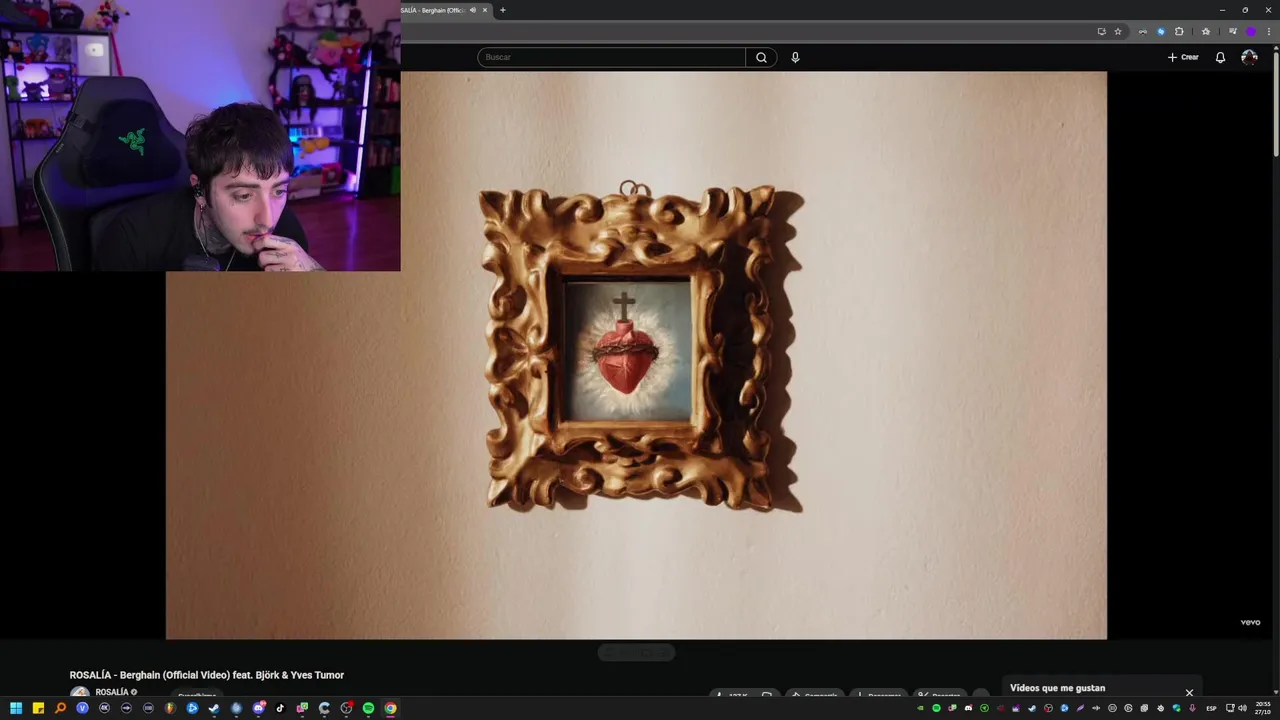
Task: Close the Vídeos que me gustan popup
Action: 1189,692
